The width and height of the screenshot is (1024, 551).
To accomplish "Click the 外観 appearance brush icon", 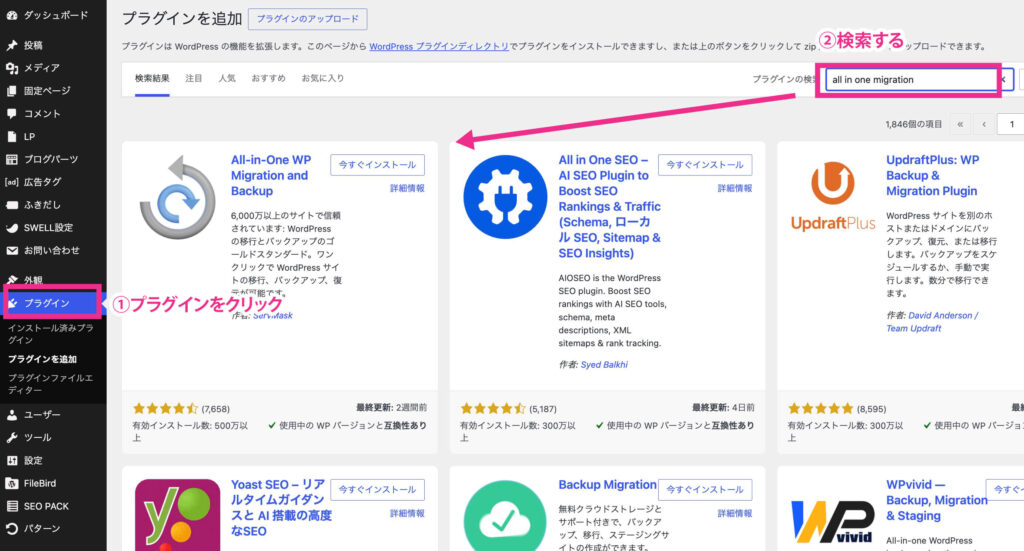I will (x=12, y=279).
